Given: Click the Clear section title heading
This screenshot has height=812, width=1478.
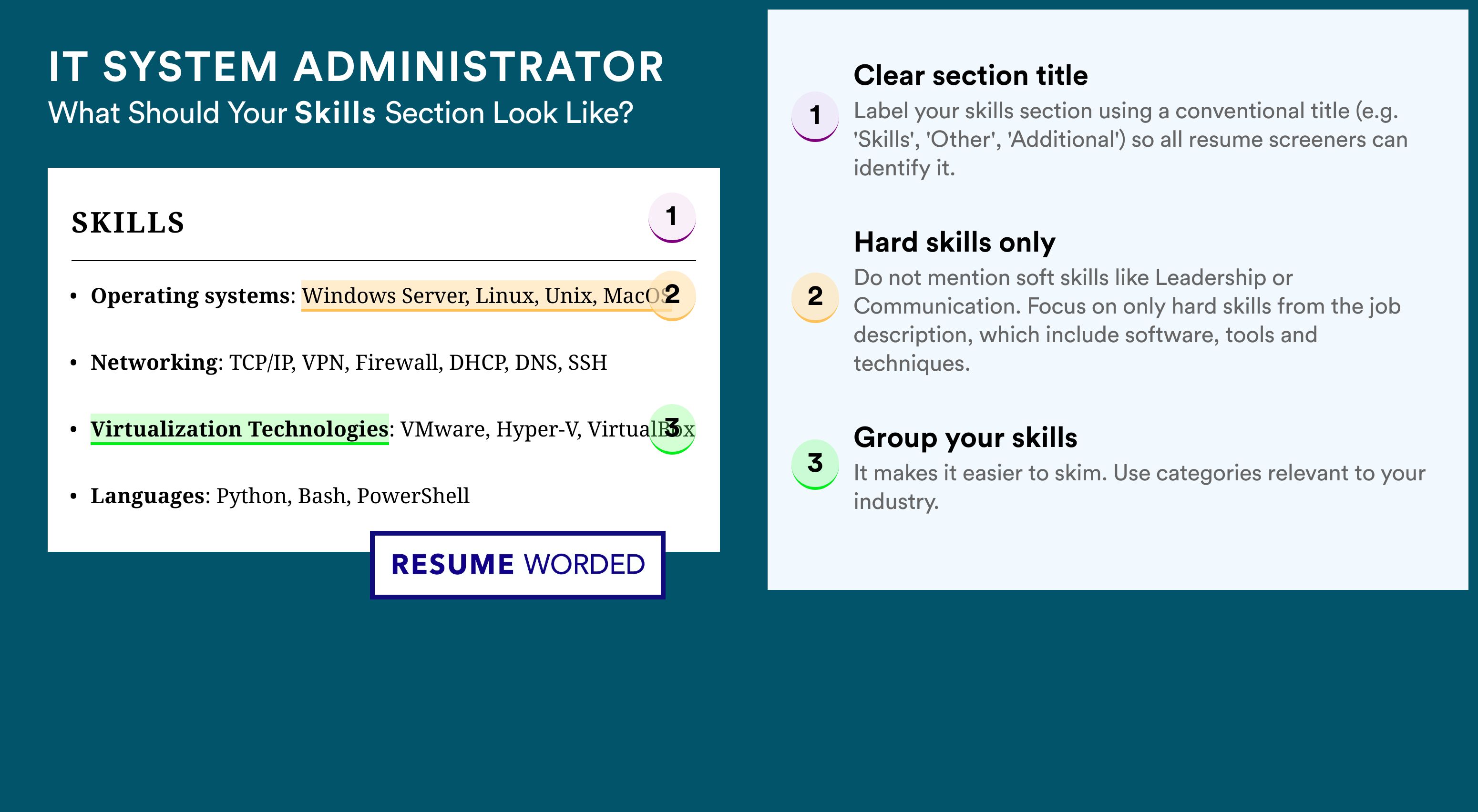Looking at the screenshot, I should 970,75.
